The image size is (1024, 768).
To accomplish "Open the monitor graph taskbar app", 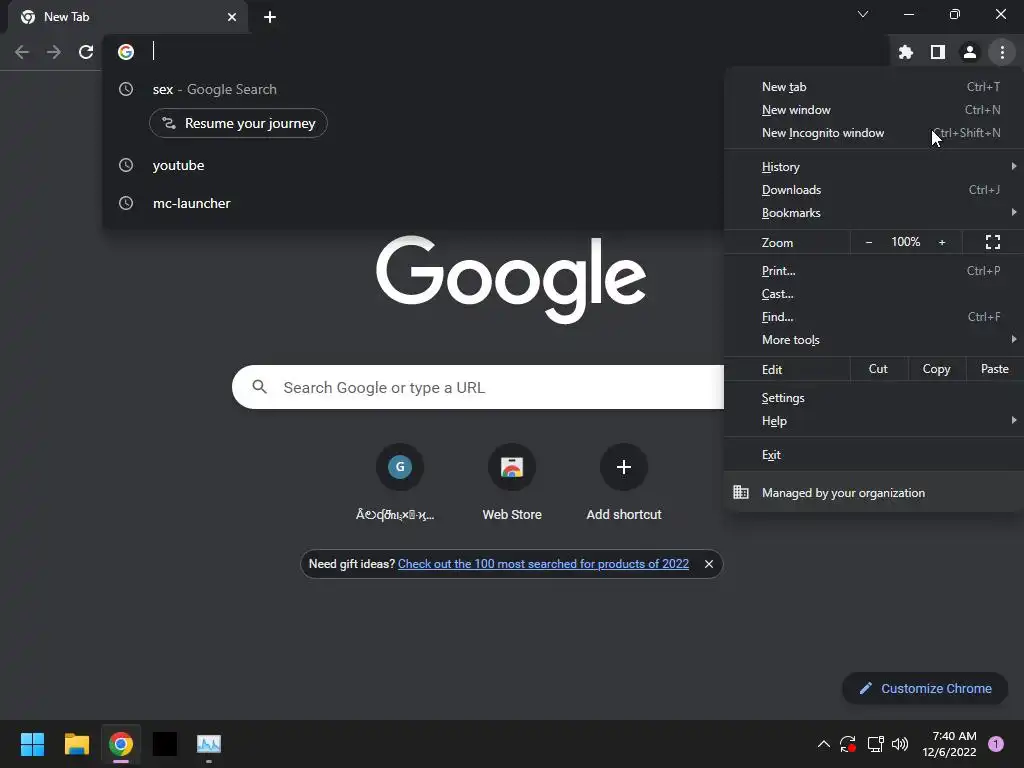I will [x=209, y=744].
